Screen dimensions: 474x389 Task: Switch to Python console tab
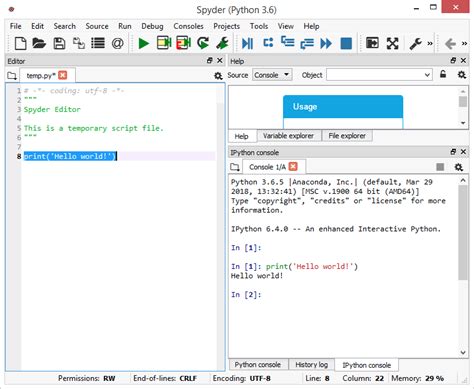tap(257, 365)
